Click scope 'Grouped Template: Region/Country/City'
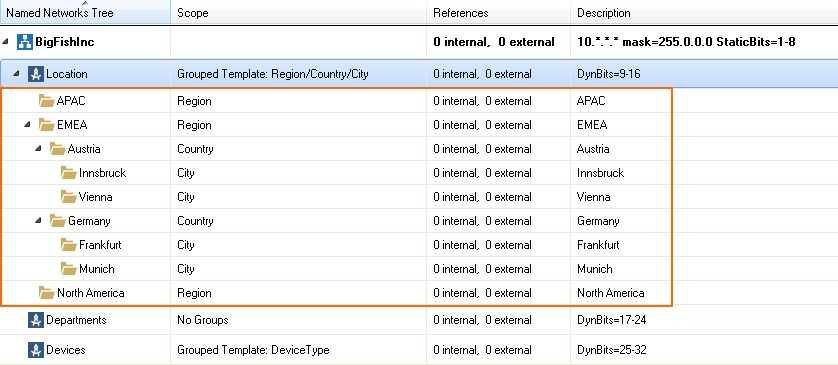 (273, 74)
